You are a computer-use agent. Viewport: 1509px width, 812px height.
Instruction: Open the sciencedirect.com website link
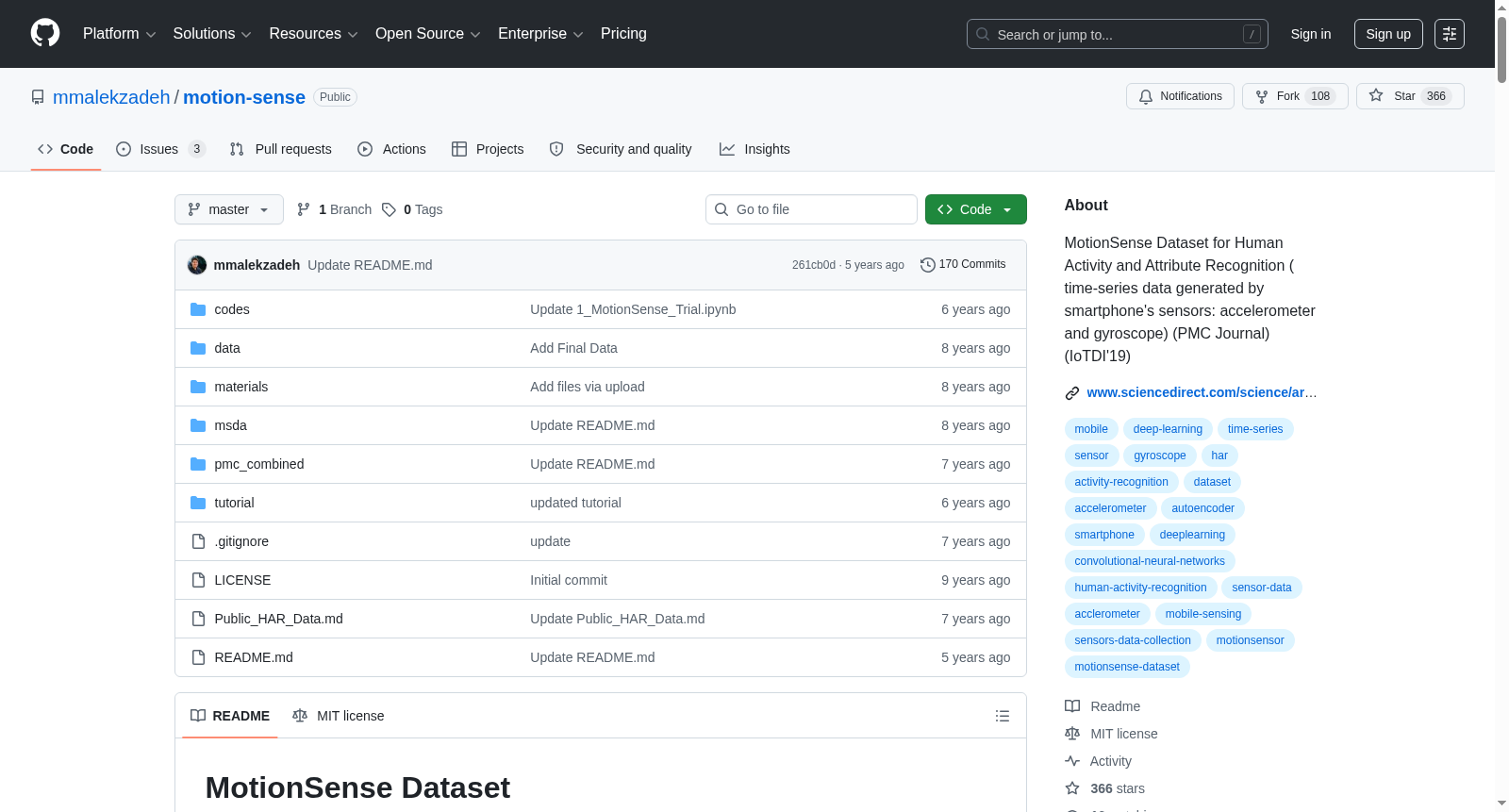[x=1202, y=392]
